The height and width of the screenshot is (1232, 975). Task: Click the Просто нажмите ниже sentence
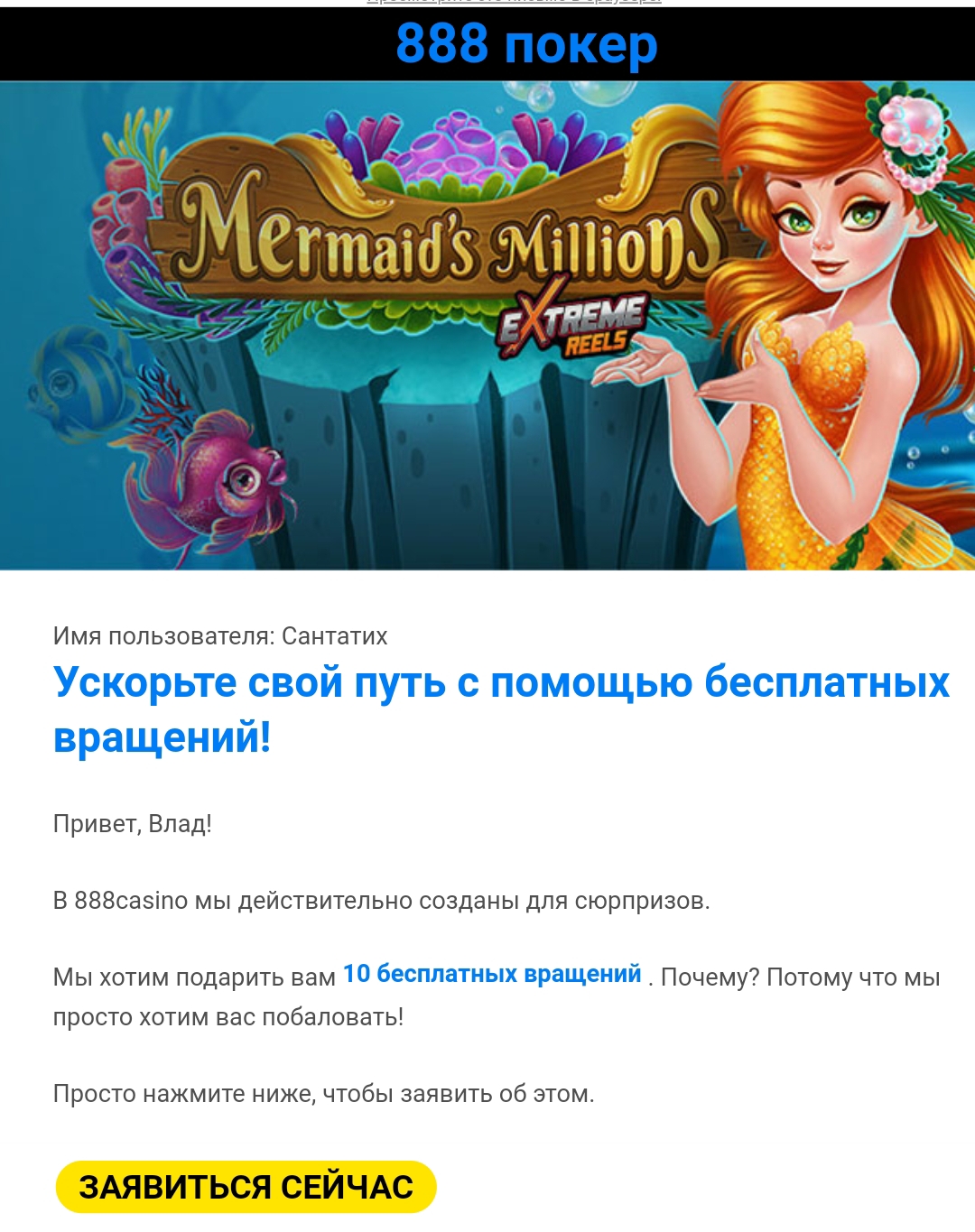(323, 1094)
